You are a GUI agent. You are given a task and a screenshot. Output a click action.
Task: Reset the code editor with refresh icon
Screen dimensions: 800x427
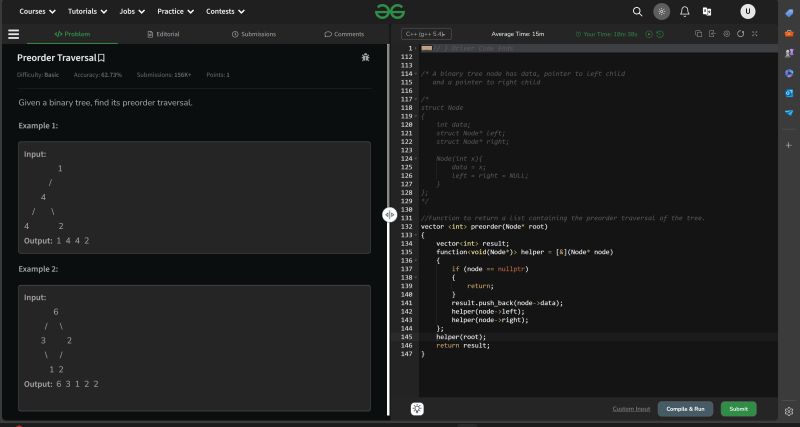click(739, 34)
